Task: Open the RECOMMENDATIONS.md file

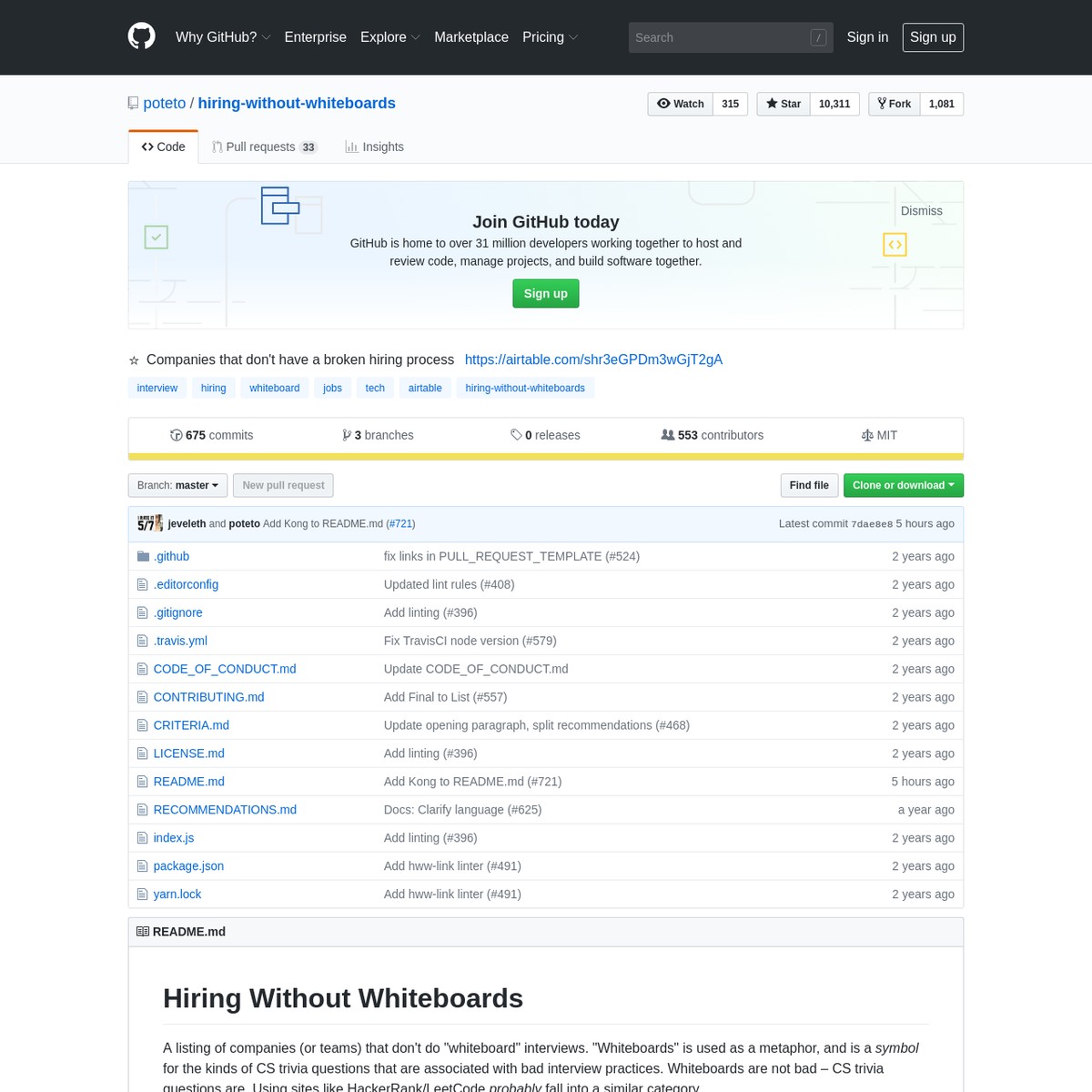Action: (x=225, y=810)
